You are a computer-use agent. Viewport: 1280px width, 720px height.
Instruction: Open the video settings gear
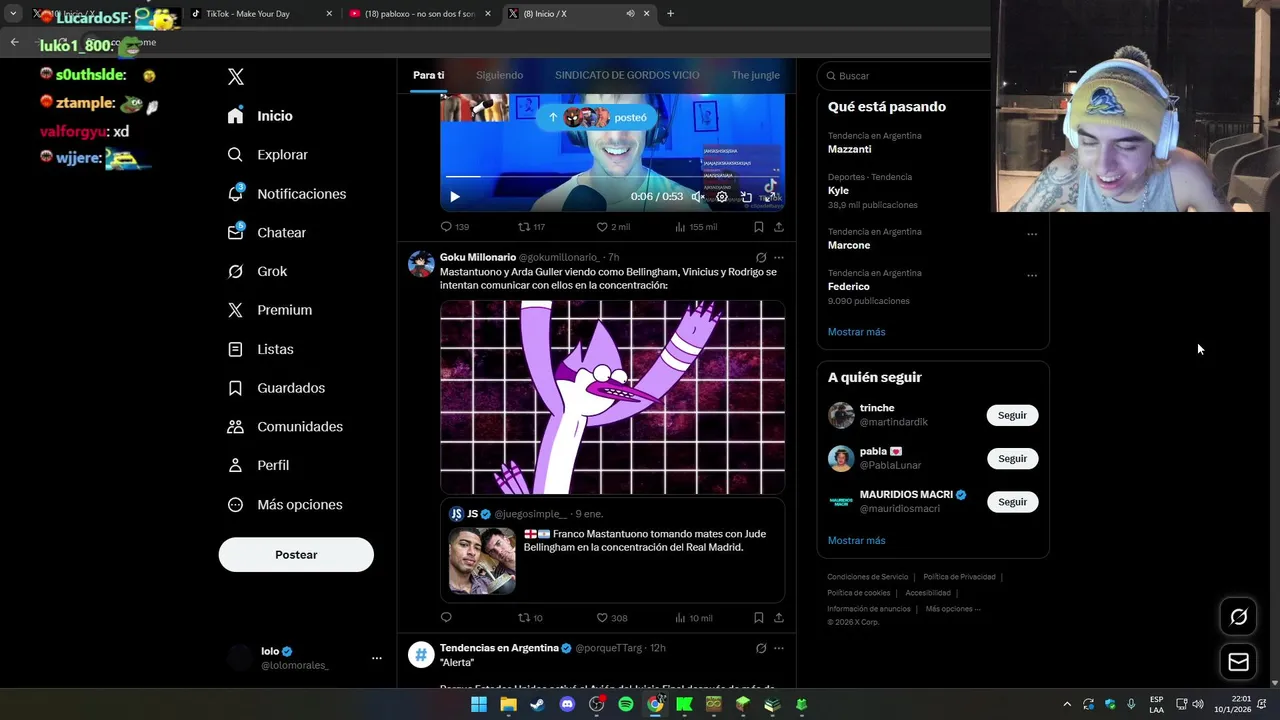tap(722, 197)
